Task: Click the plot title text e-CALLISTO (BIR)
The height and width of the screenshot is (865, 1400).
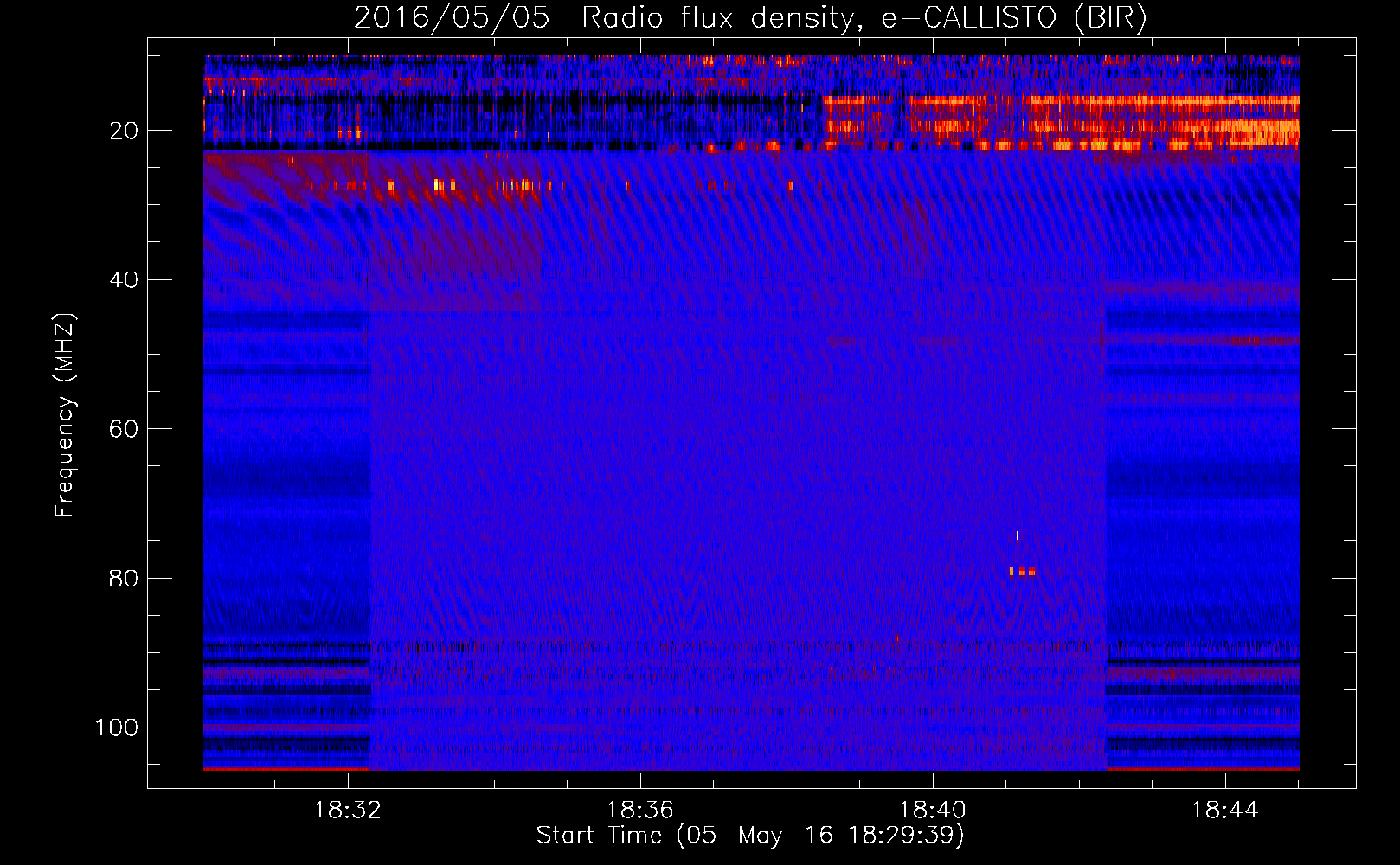Action: pyautogui.click(x=1014, y=18)
